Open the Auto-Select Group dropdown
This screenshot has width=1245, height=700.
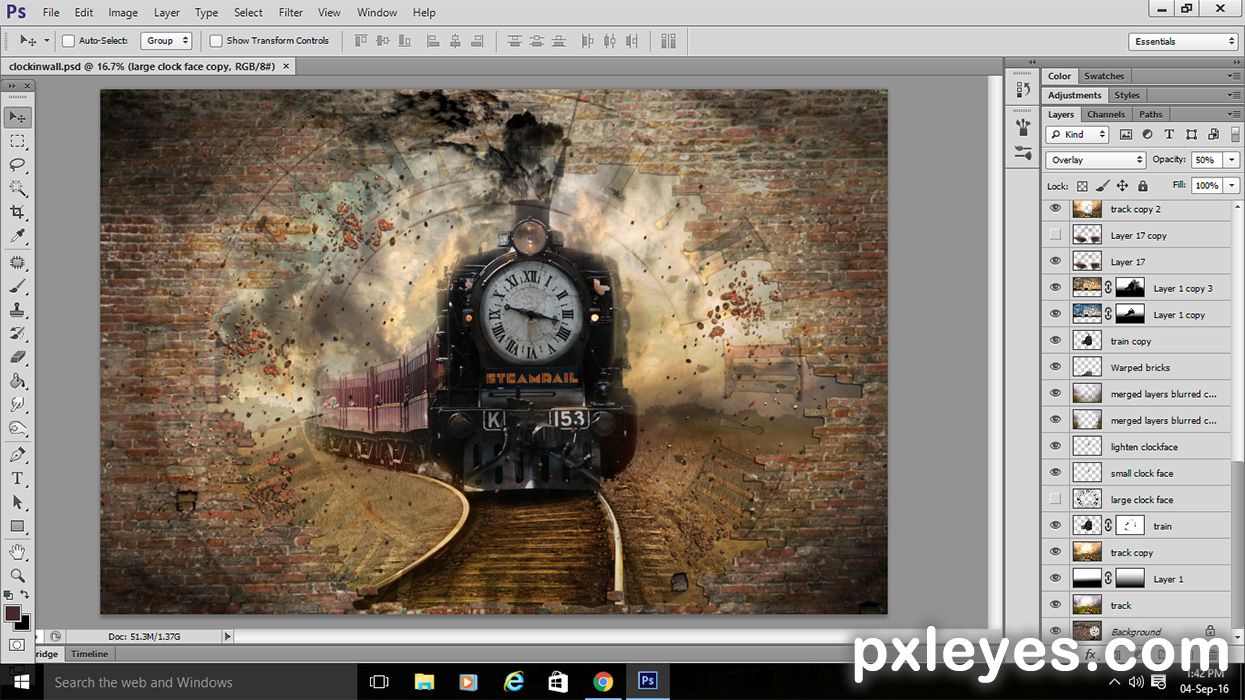tap(166, 41)
